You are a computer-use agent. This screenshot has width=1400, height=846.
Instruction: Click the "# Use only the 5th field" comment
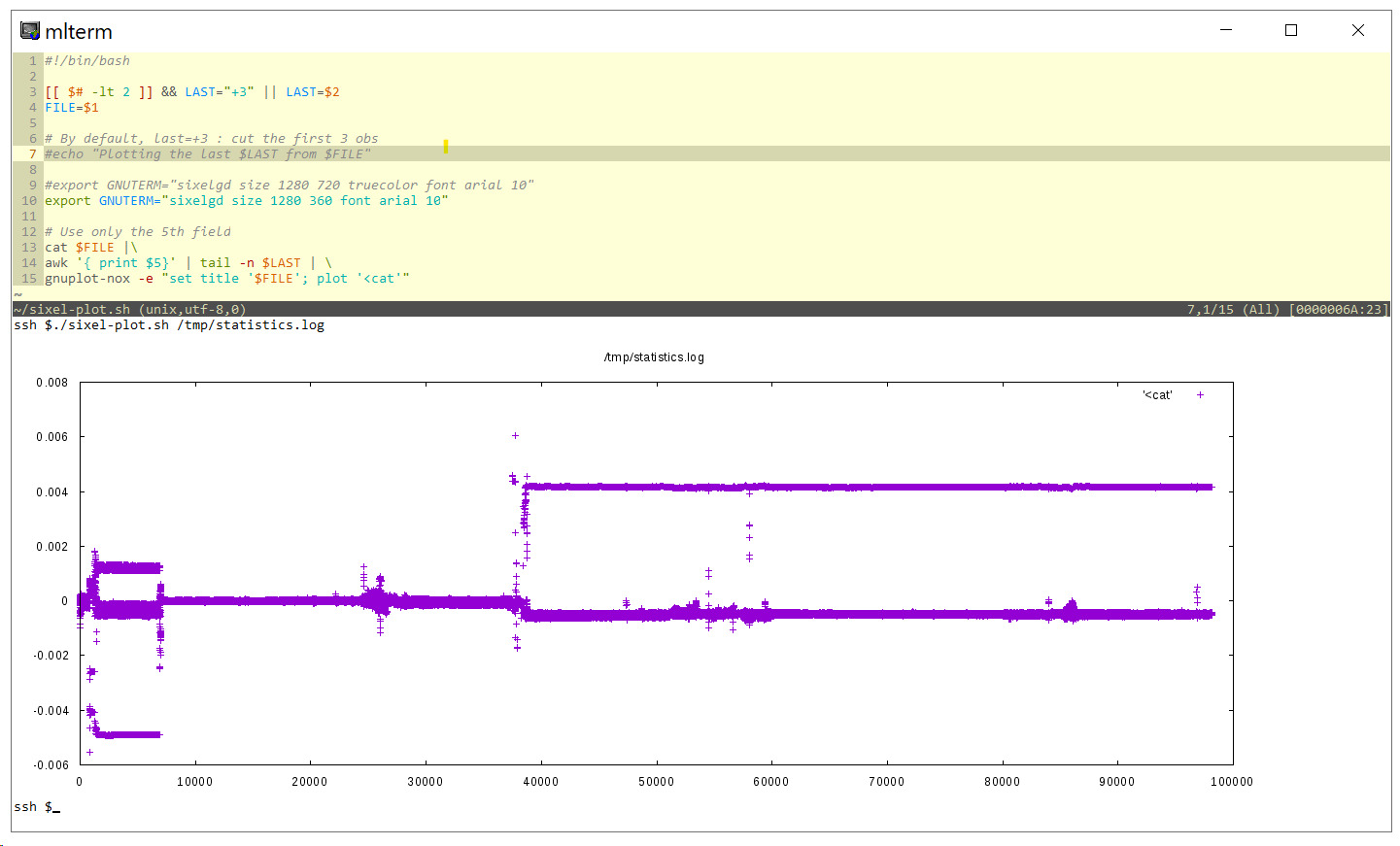click(x=138, y=232)
